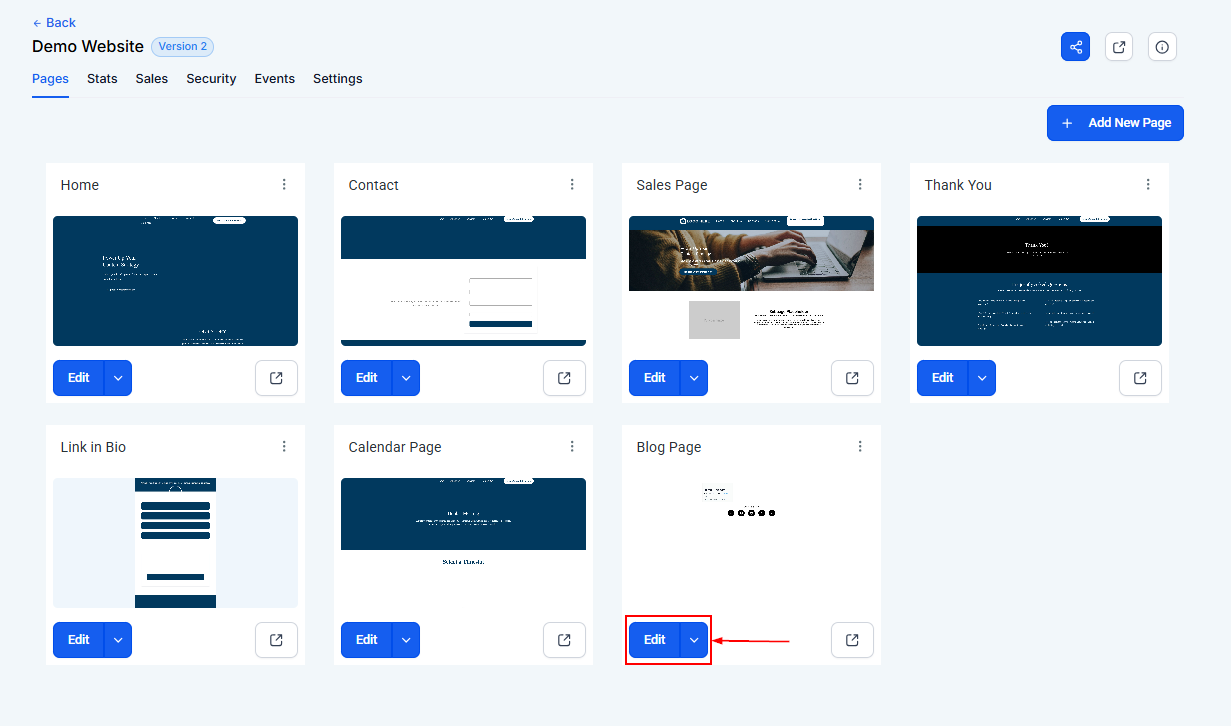The height and width of the screenshot is (726, 1231).
Task: Switch to the Stats tab
Action: 102,79
